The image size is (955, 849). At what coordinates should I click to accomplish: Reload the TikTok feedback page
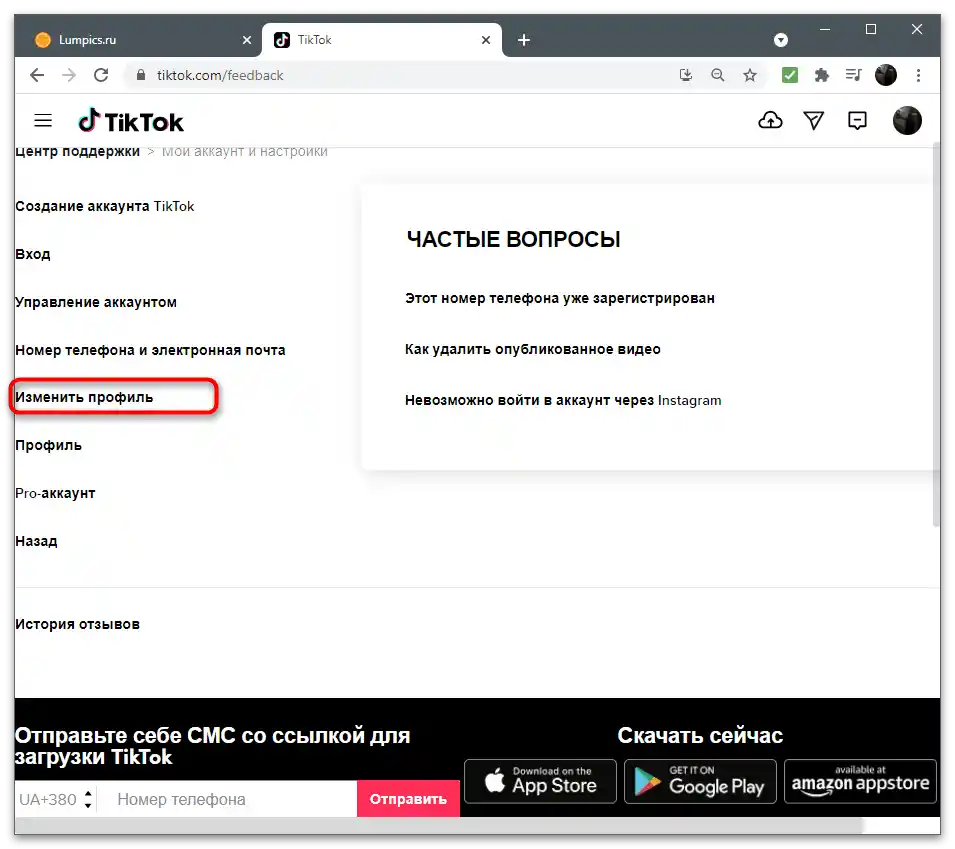(x=101, y=75)
